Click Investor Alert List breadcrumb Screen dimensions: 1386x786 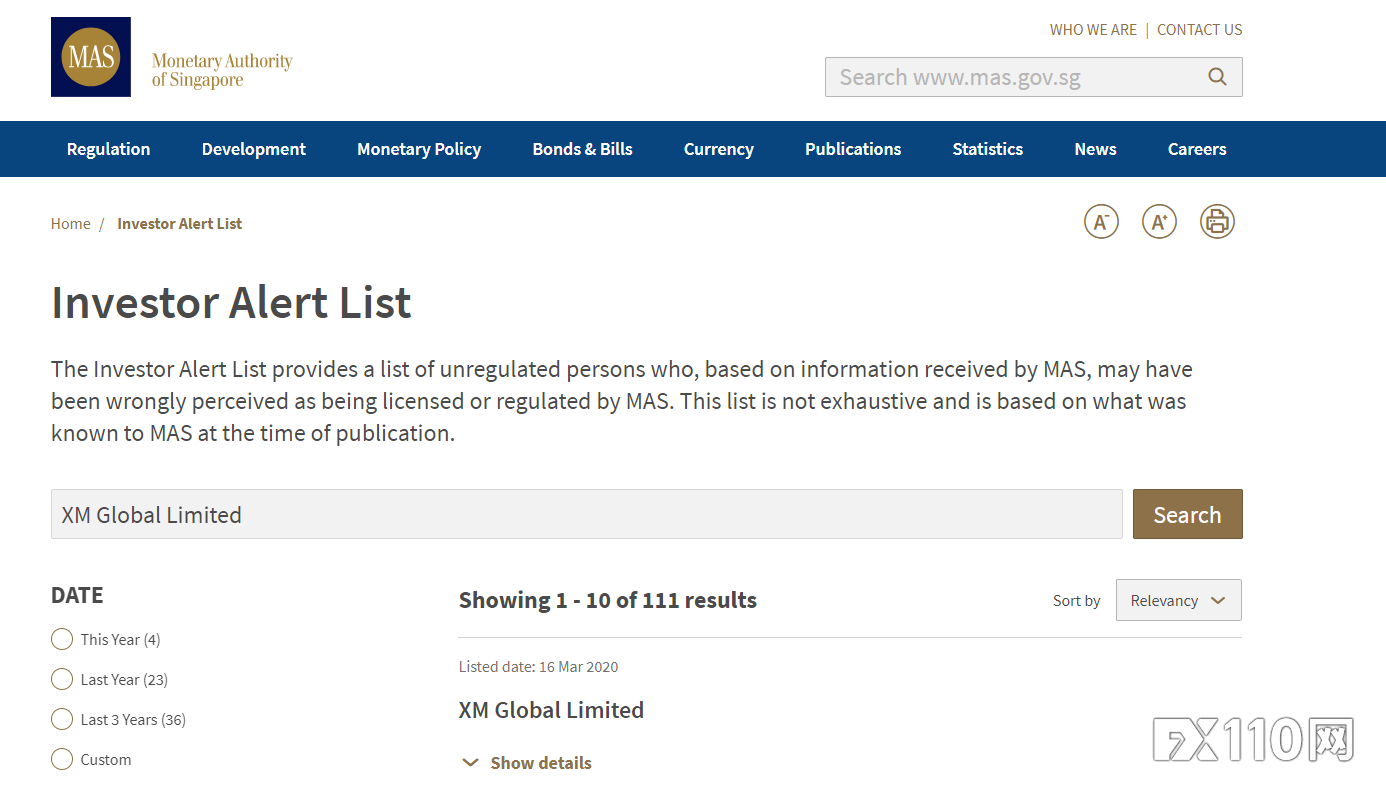(x=180, y=224)
